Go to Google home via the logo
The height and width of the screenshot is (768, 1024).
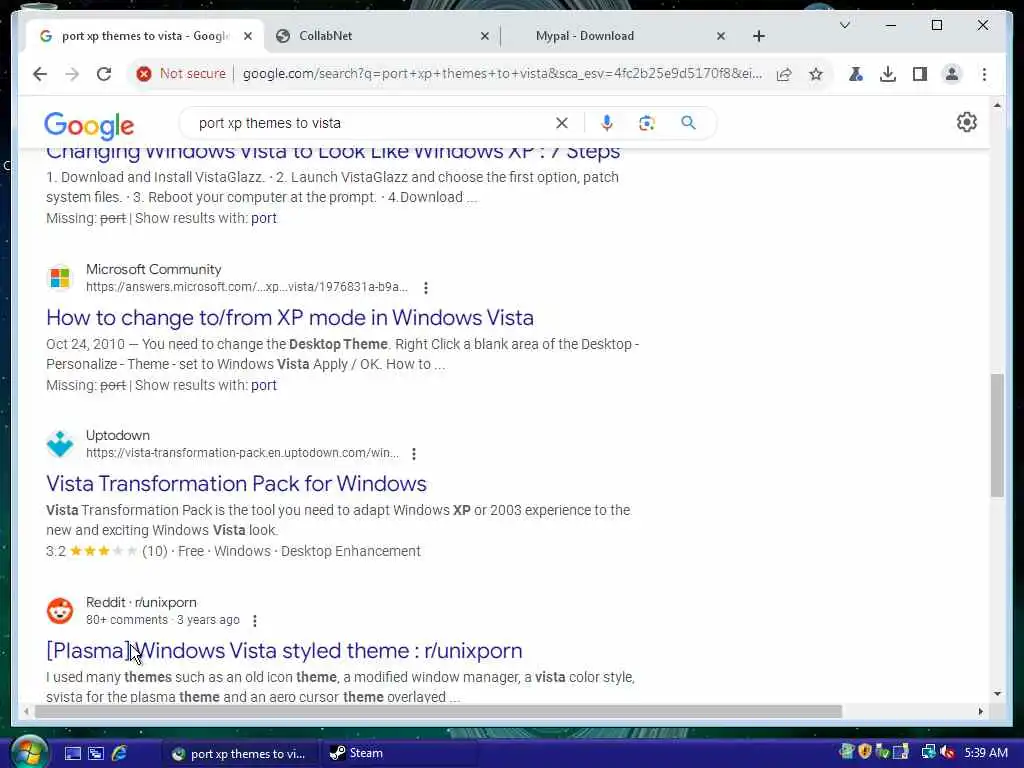[x=89, y=125]
